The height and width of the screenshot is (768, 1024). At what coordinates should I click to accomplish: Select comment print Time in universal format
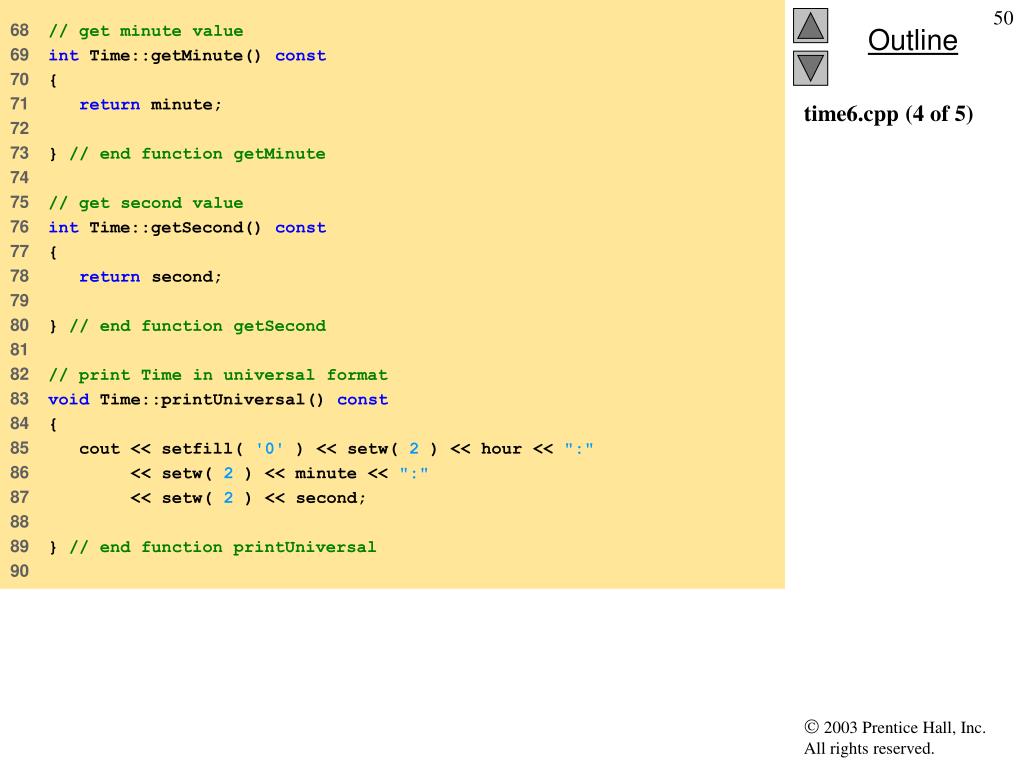click(x=218, y=375)
